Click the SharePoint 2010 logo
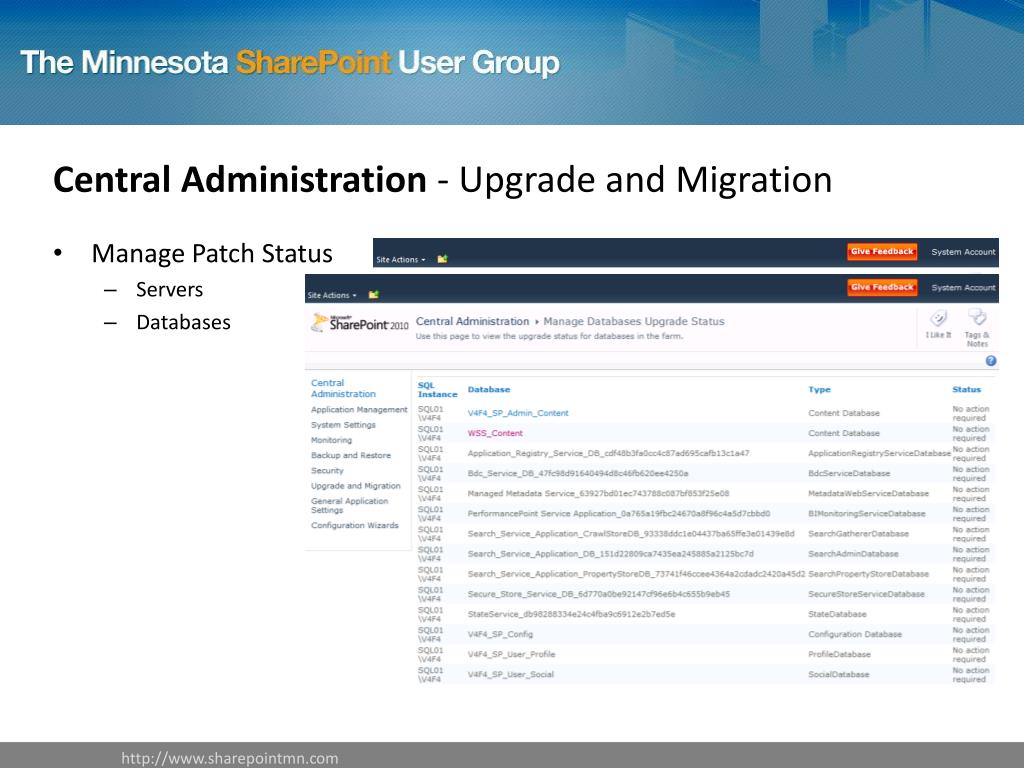 360,323
